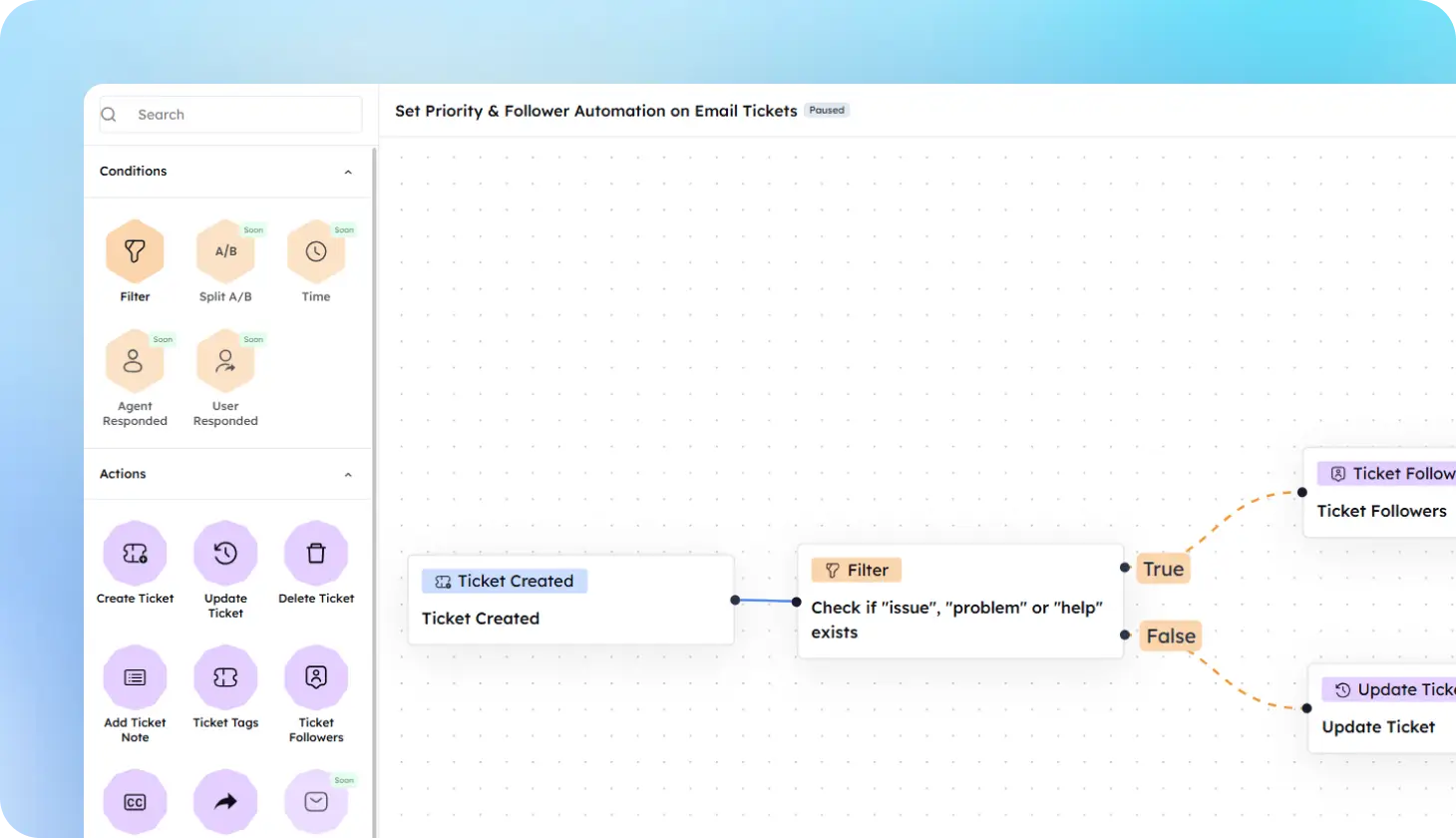Select the Ticket Followers action icon
1456x838 pixels.
[x=316, y=677]
